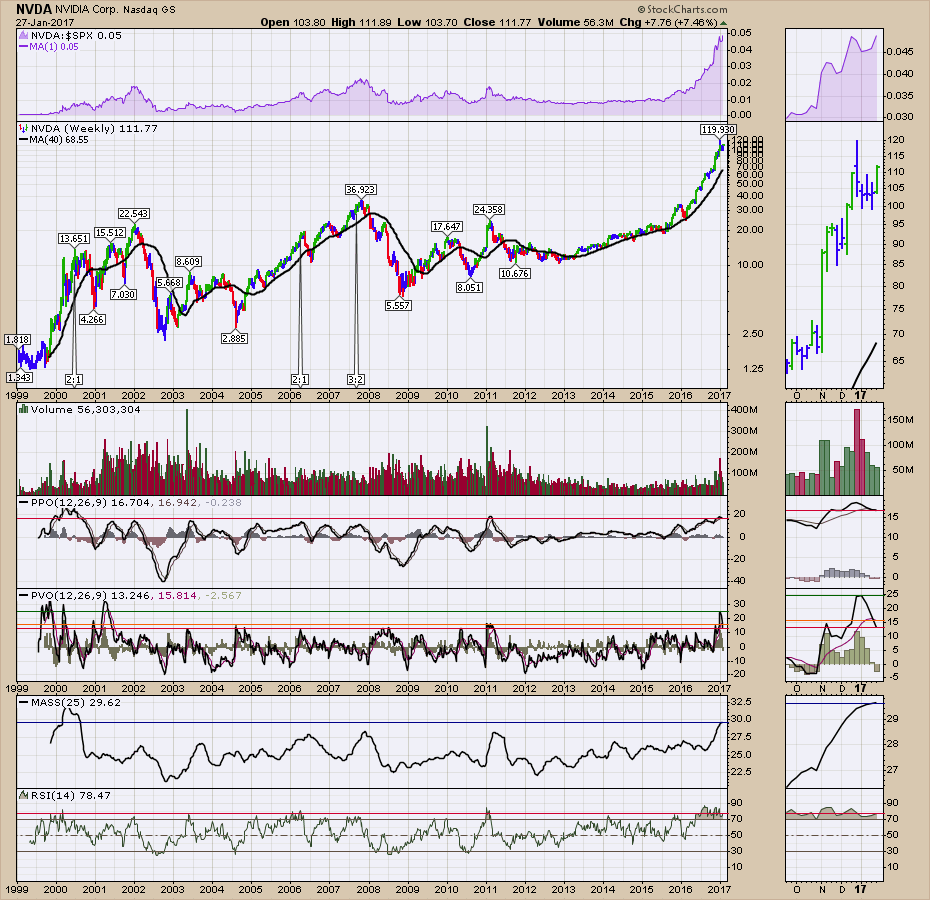Click the 0.045 label in the zoomed ratio panel
The width and height of the screenshot is (930, 900).
(900, 52)
